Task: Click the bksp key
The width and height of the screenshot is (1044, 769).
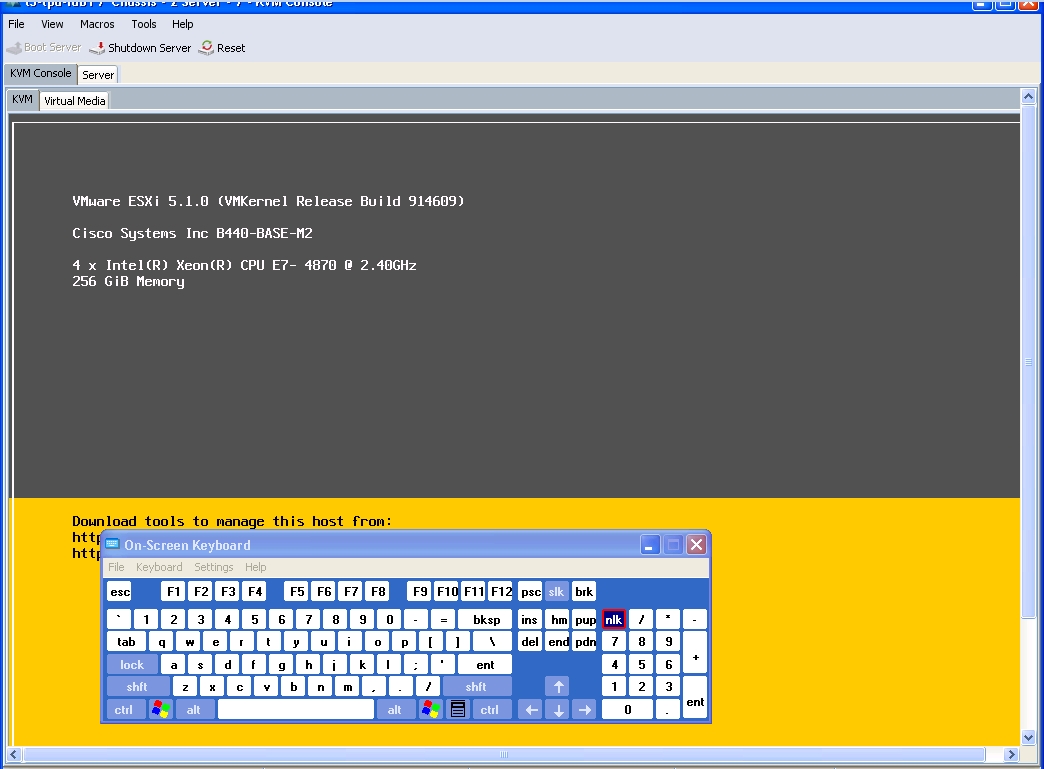Action: [x=486, y=620]
